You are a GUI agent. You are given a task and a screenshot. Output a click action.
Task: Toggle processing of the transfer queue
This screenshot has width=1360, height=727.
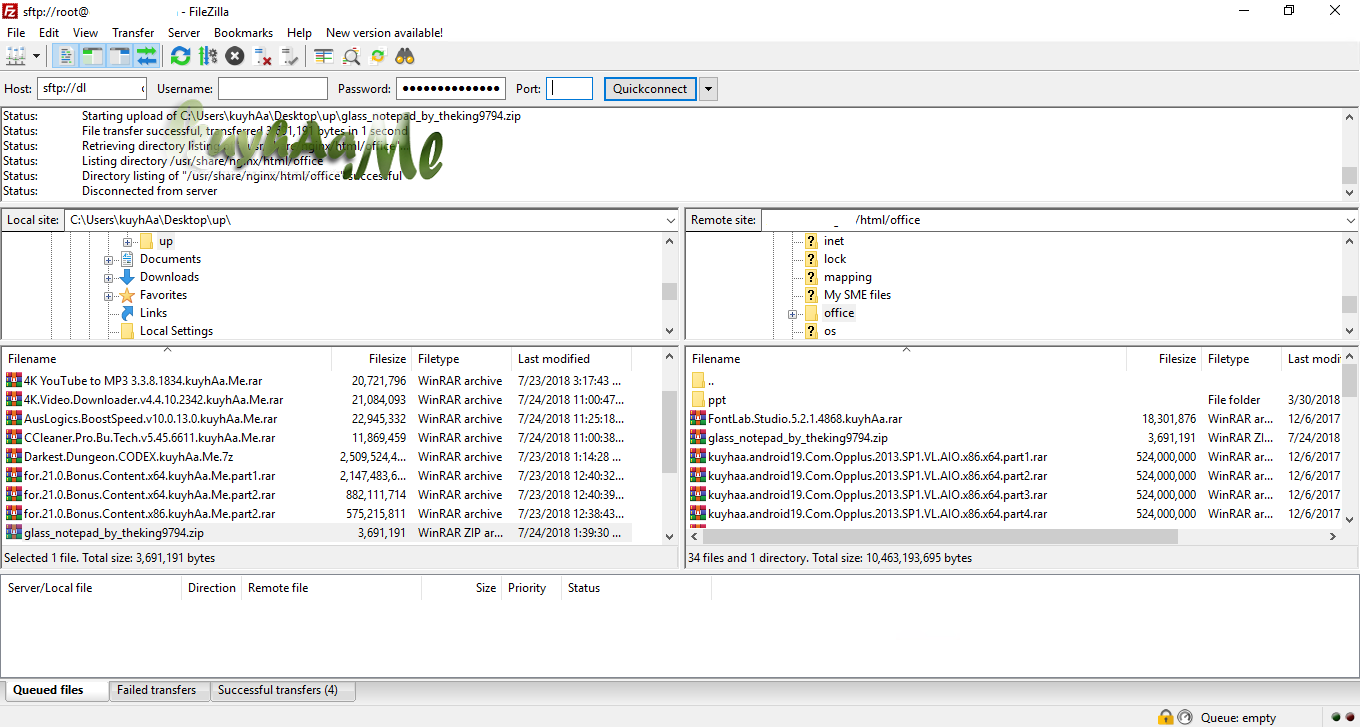[x=208, y=56]
